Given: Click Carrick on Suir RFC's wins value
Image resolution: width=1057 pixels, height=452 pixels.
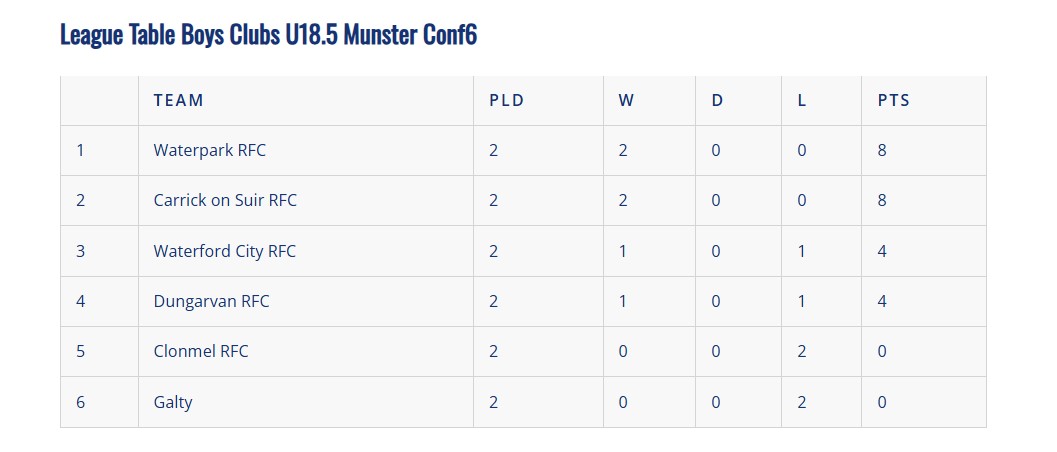Looking at the screenshot, I should pyautogui.click(x=623, y=201).
